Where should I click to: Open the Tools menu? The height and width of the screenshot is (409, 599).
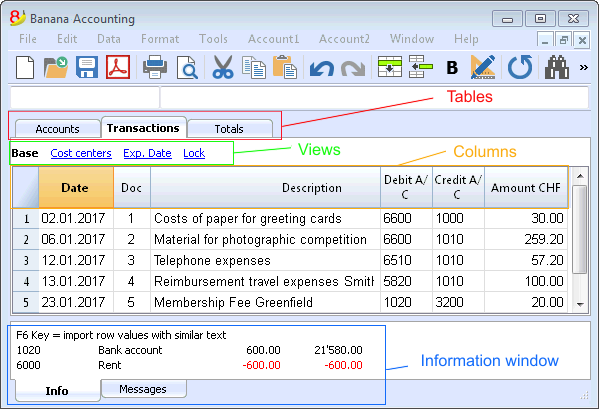pyautogui.click(x=213, y=39)
